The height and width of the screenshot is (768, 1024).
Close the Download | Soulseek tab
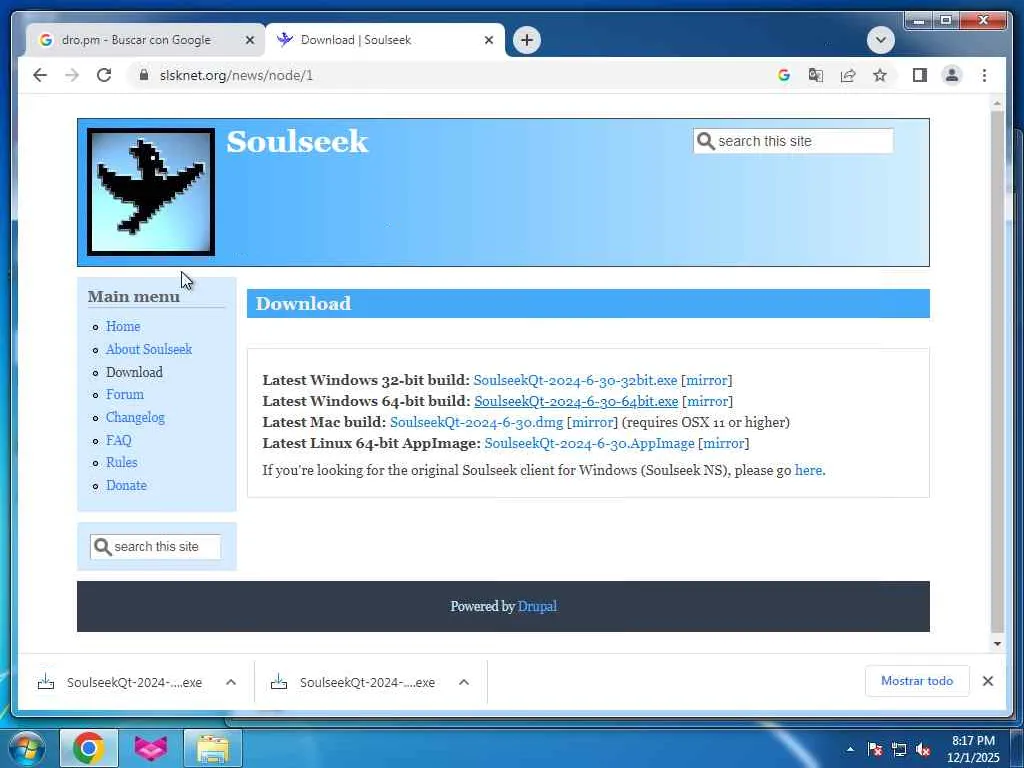(488, 40)
